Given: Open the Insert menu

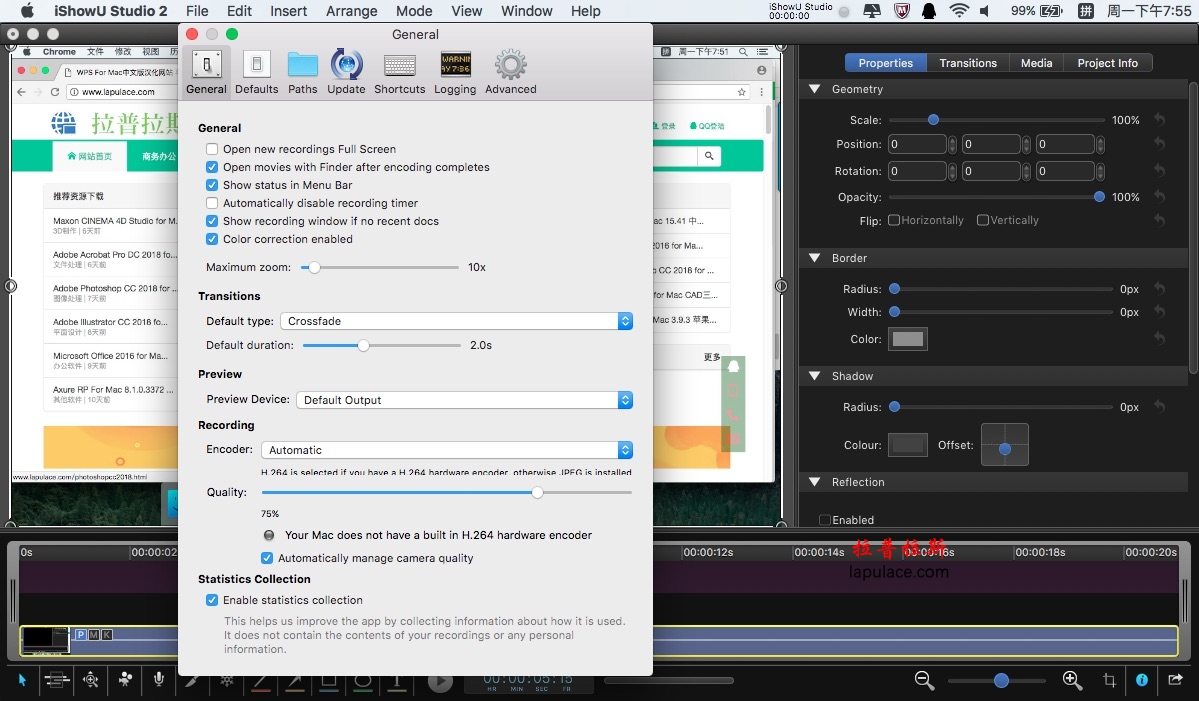Looking at the screenshot, I should 288,11.
